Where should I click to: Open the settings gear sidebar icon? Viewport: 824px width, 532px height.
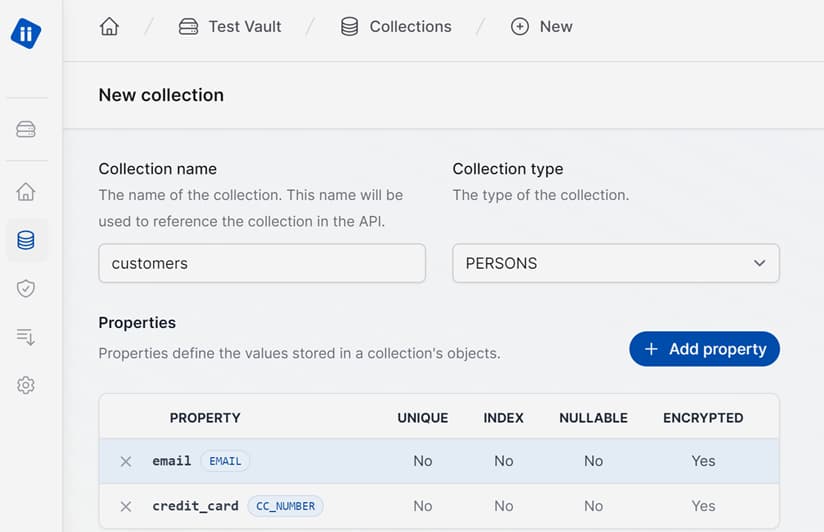point(26,385)
